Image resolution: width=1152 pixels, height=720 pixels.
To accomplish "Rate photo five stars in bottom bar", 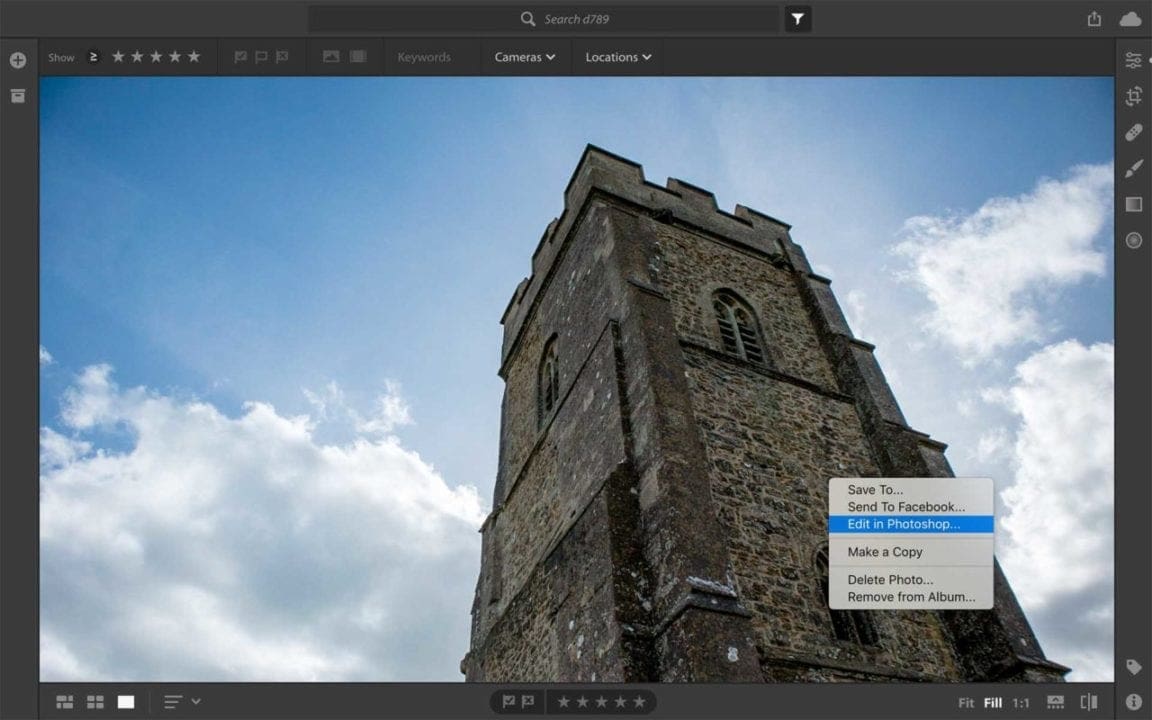I will tap(639, 702).
